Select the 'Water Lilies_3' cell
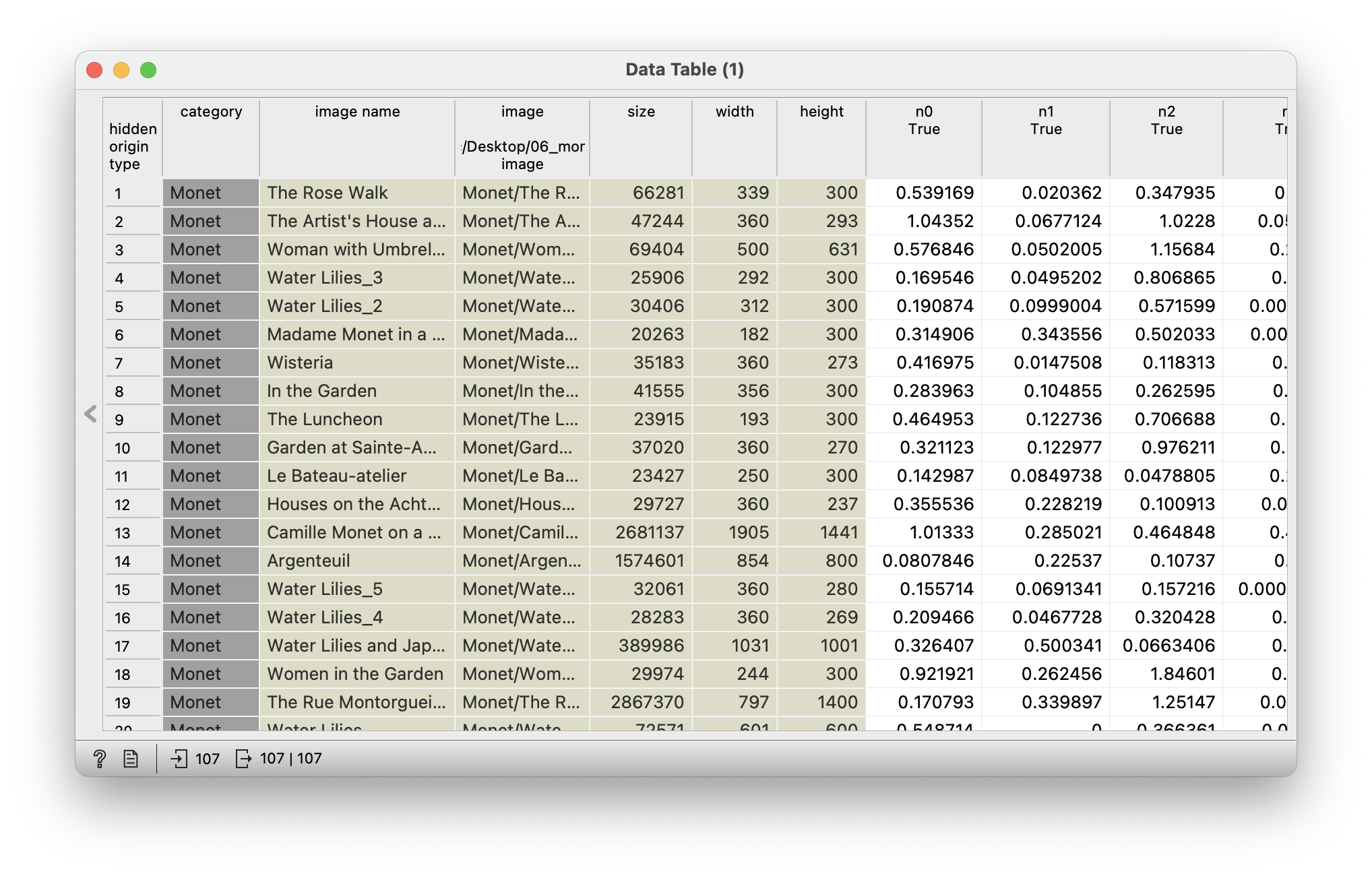 coord(357,278)
